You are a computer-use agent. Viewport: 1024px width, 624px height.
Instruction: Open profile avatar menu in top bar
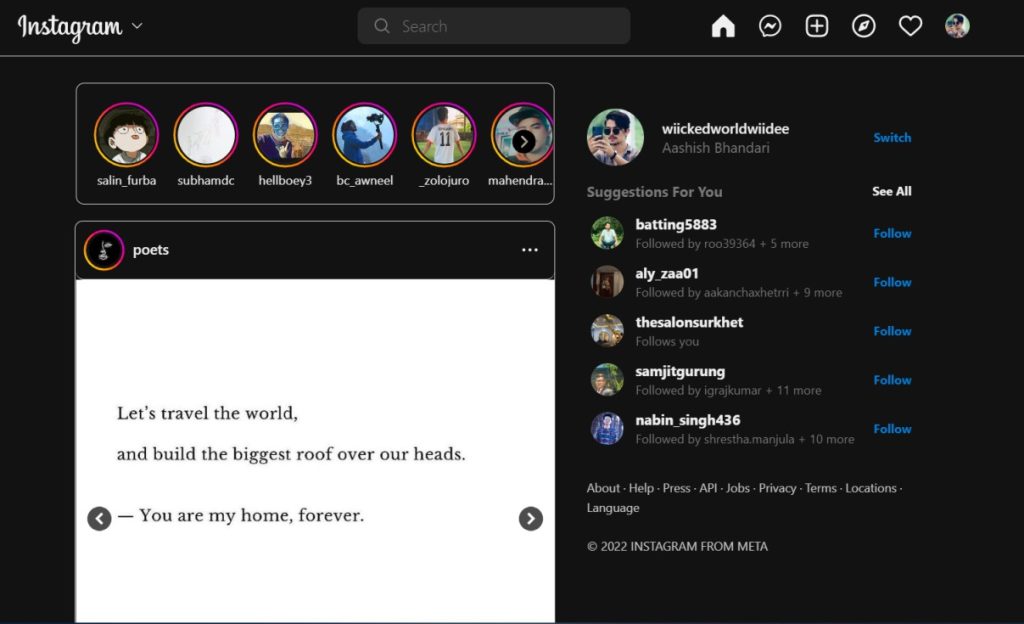957,26
